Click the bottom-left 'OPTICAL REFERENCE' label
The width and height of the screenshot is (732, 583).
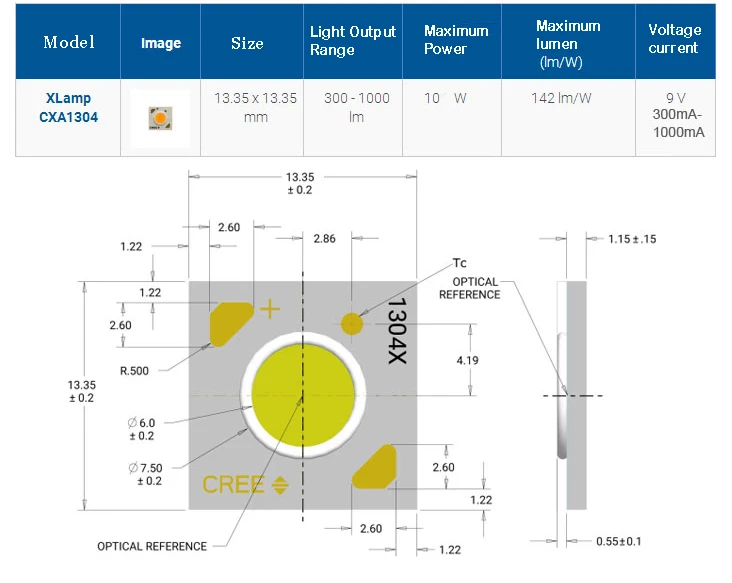click(152, 547)
